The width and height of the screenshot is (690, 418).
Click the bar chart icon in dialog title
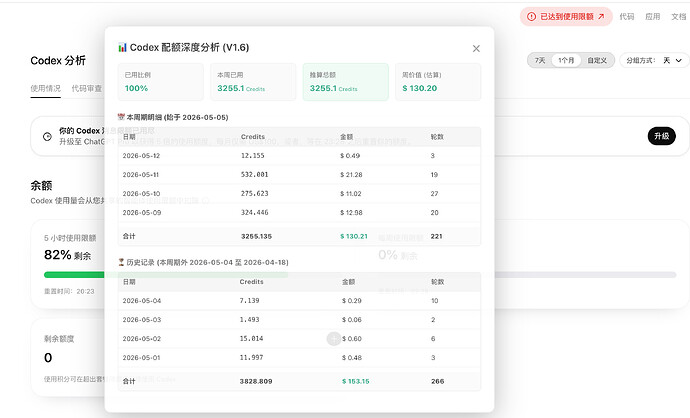[122, 47]
